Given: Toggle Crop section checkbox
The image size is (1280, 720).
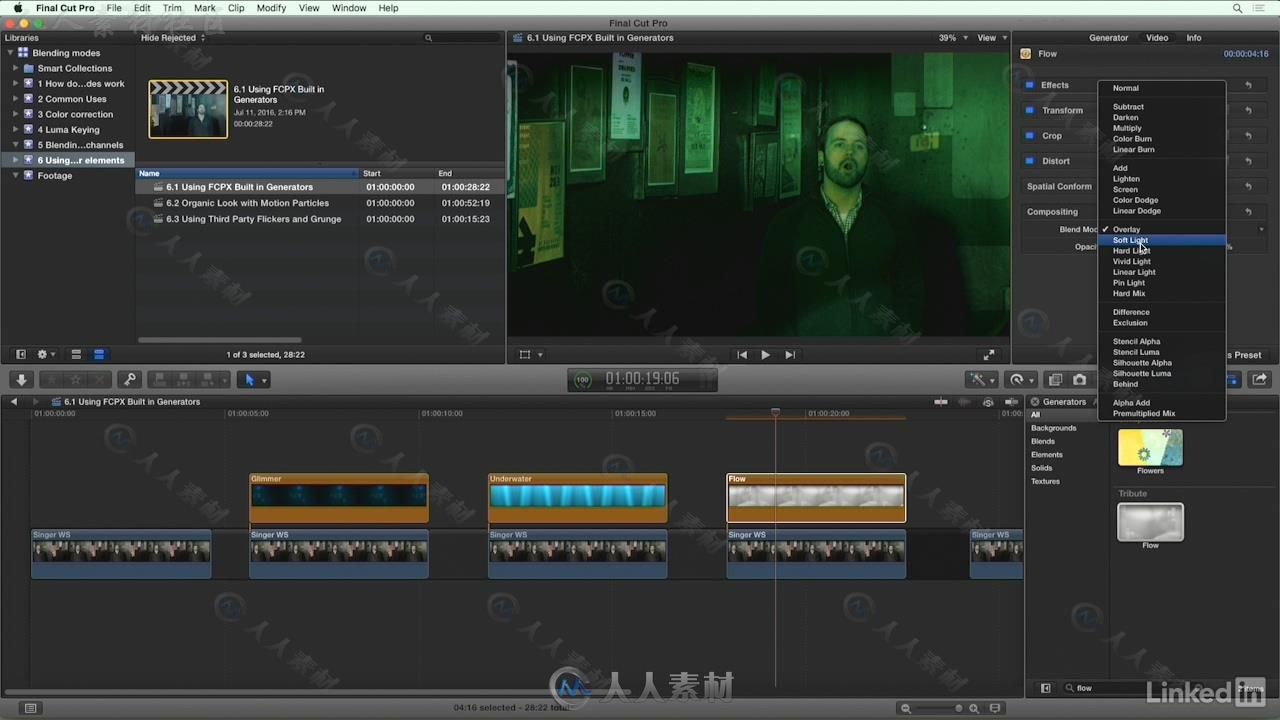Looking at the screenshot, I should tap(1030, 135).
